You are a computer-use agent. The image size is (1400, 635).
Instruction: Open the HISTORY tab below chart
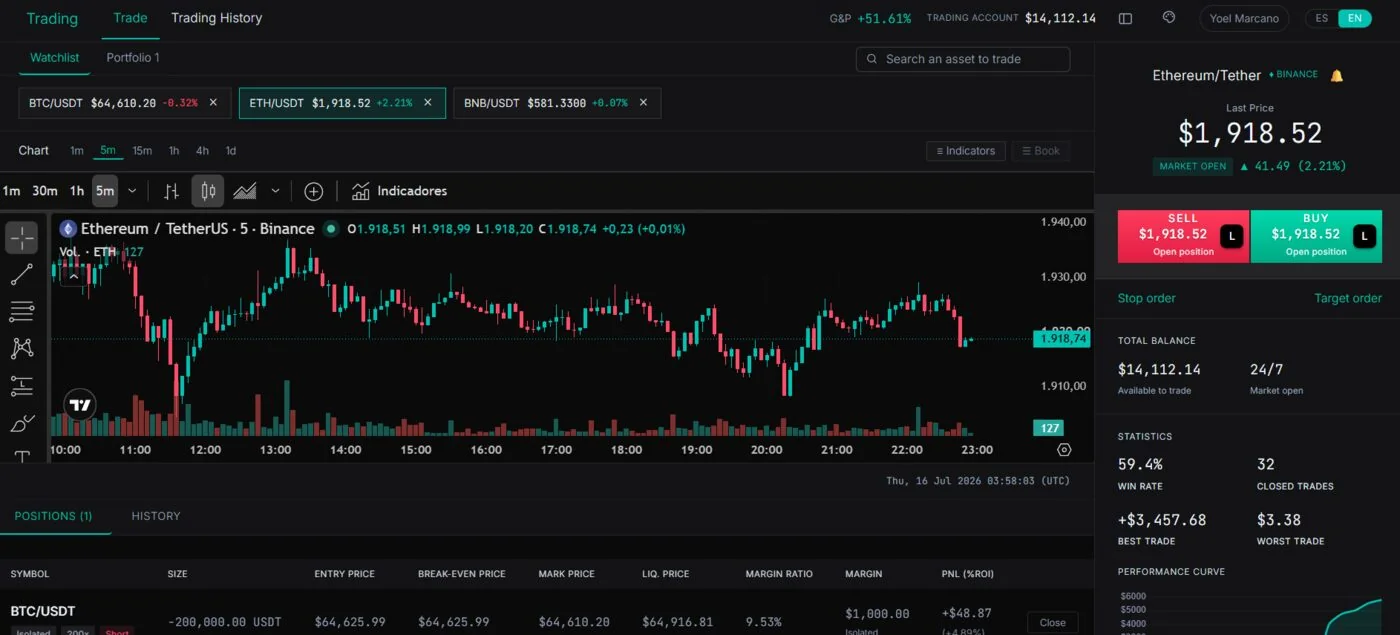156,516
